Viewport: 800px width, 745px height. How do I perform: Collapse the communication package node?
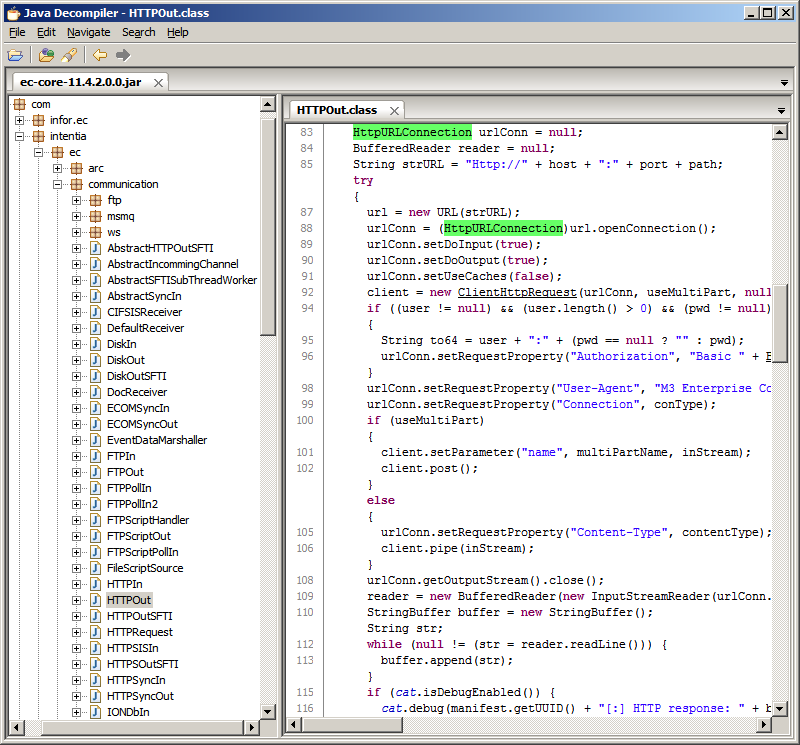58,184
